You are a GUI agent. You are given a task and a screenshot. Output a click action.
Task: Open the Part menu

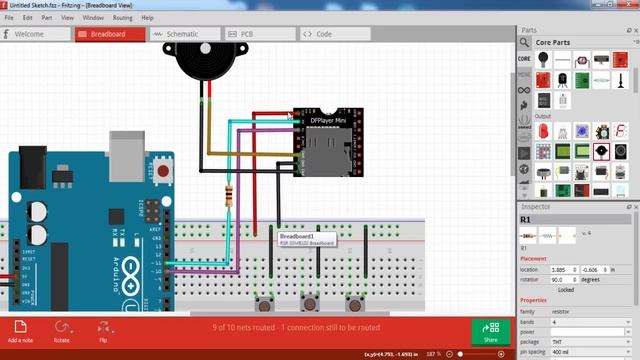tap(47, 18)
